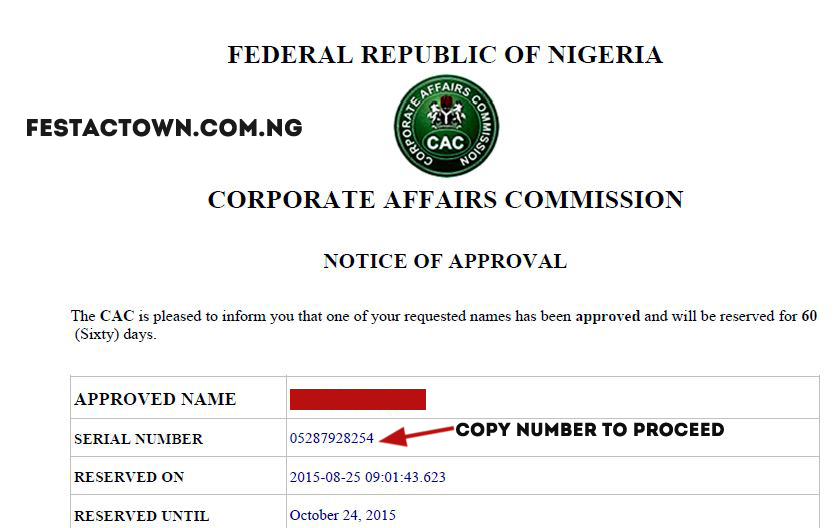Click the FESTACTOWN.COM.NG watermark text
Viewport: 836px width, 528px height.
pyautogui.click(x=164, y=128)
